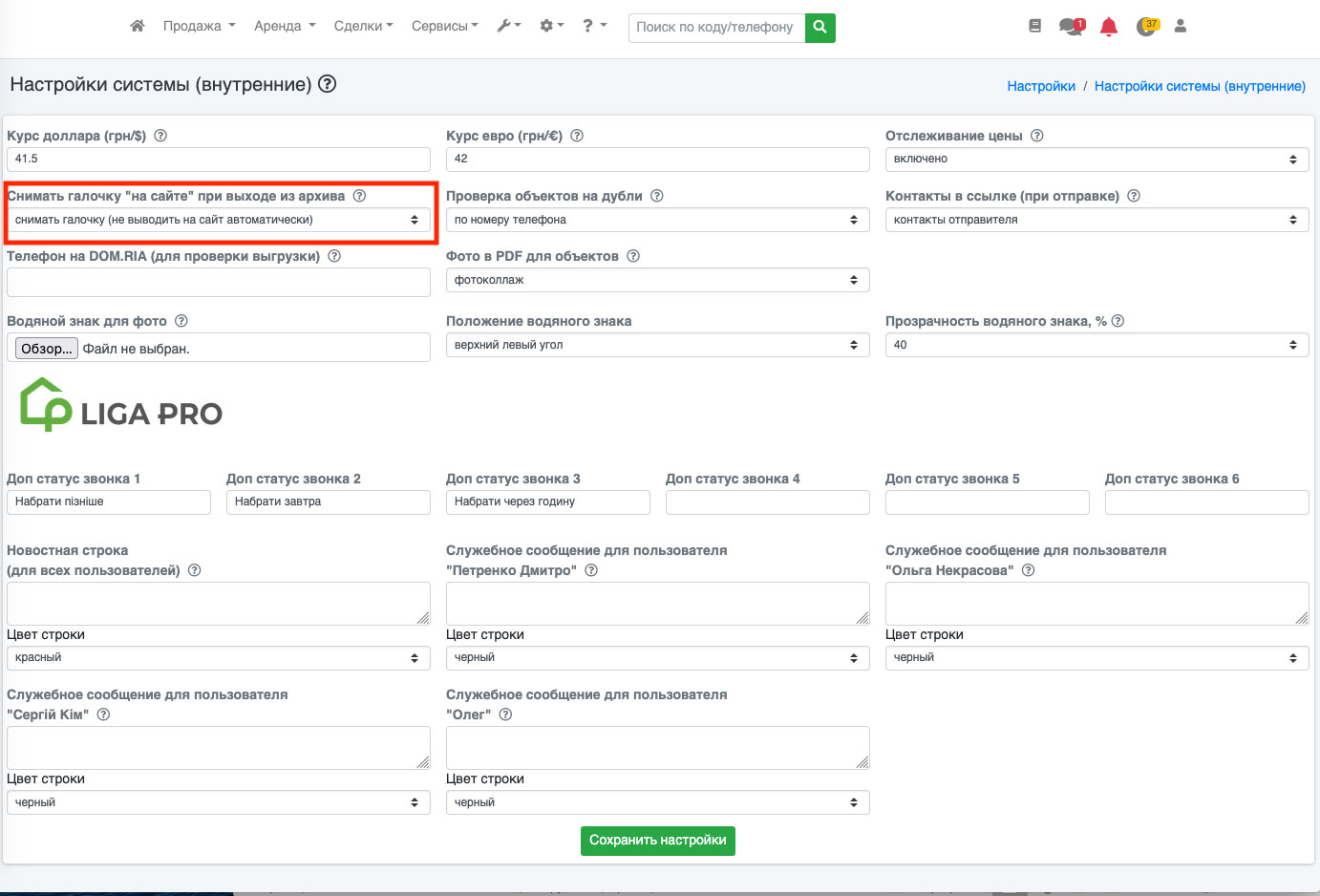Viewport: 1320px width, 896px height.
Task: Open the gear settings menu
Action: point(551,26)
